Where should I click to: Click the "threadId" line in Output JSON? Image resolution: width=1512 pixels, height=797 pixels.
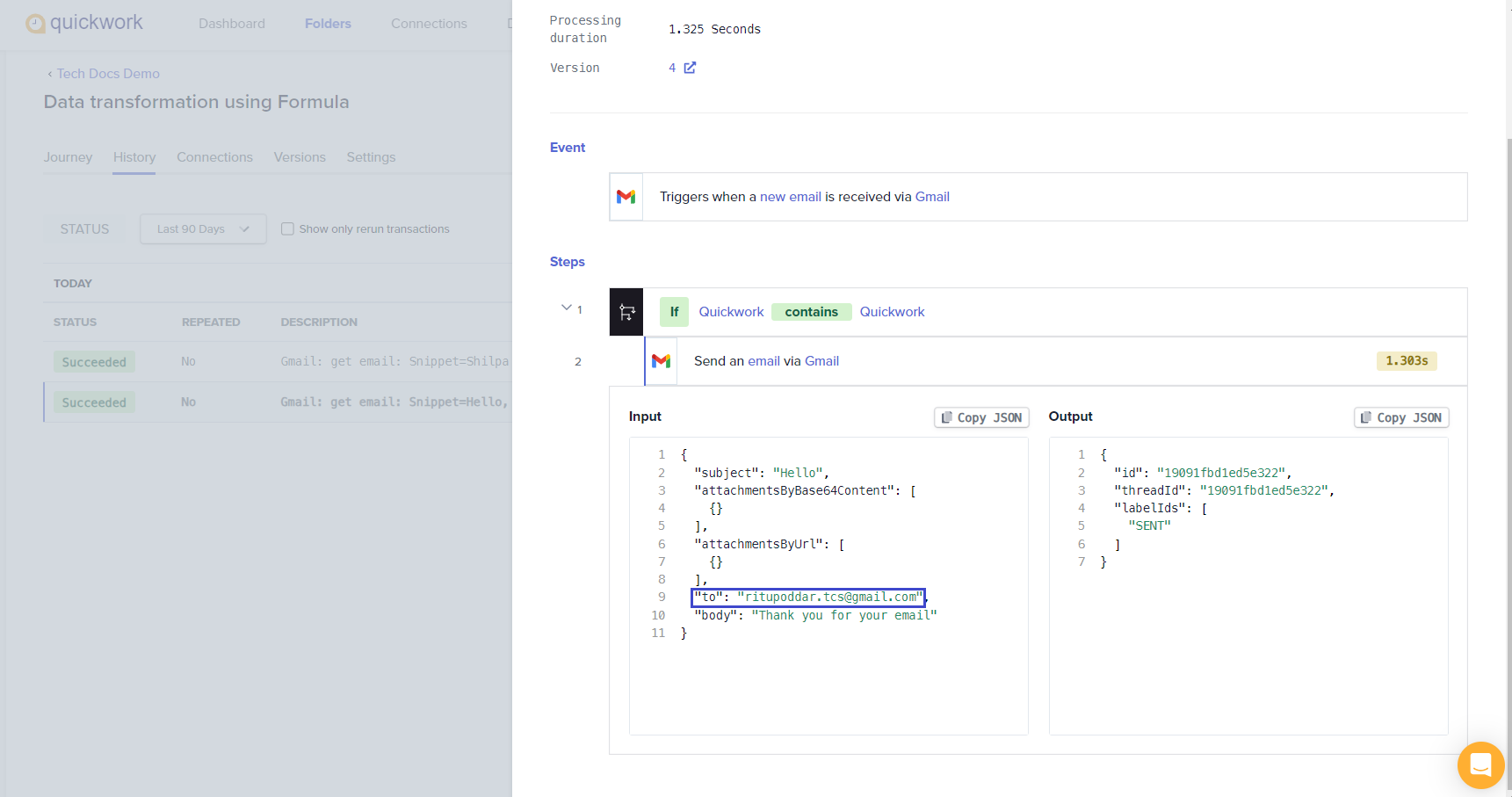click(x=1225, y=490)
